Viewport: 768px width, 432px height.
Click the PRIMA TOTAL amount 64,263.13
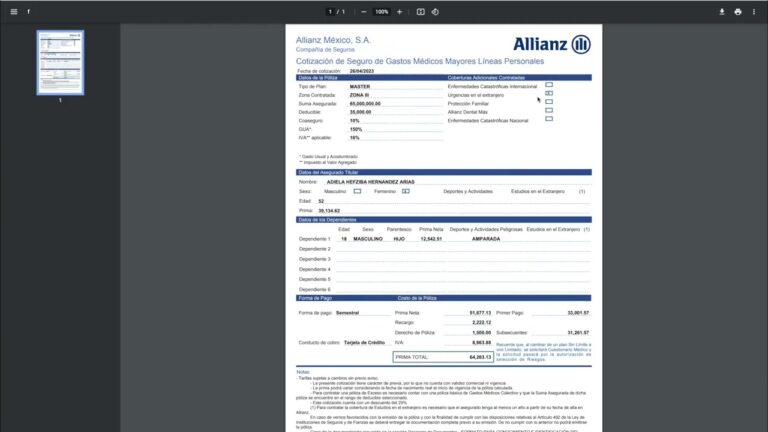click(x=480, y=357)
